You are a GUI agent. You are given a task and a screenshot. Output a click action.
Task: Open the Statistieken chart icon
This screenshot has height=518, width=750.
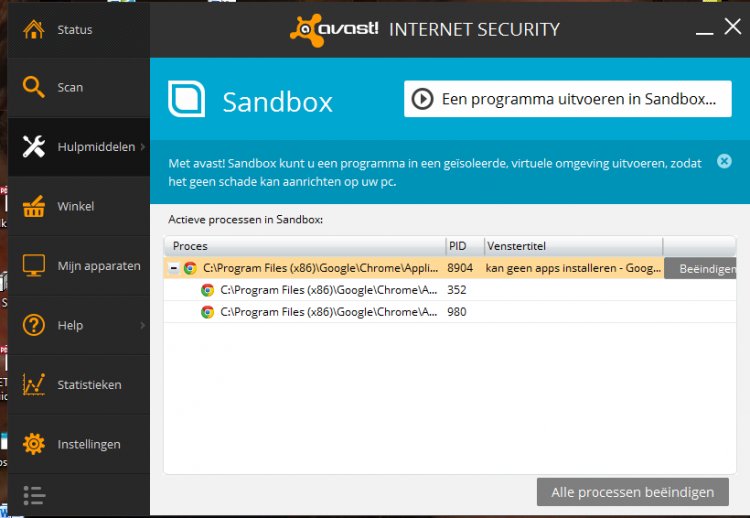pos(33,385)
